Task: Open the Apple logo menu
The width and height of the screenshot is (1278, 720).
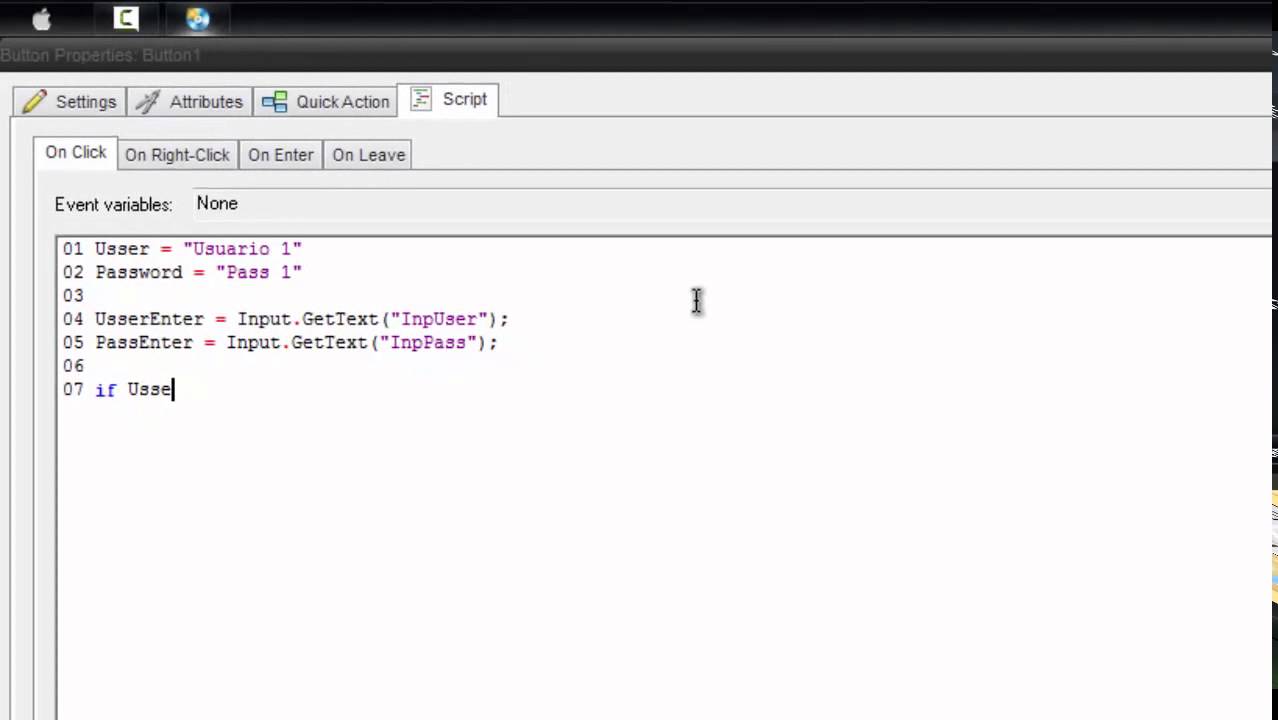Action: click(x=42, y=19)
